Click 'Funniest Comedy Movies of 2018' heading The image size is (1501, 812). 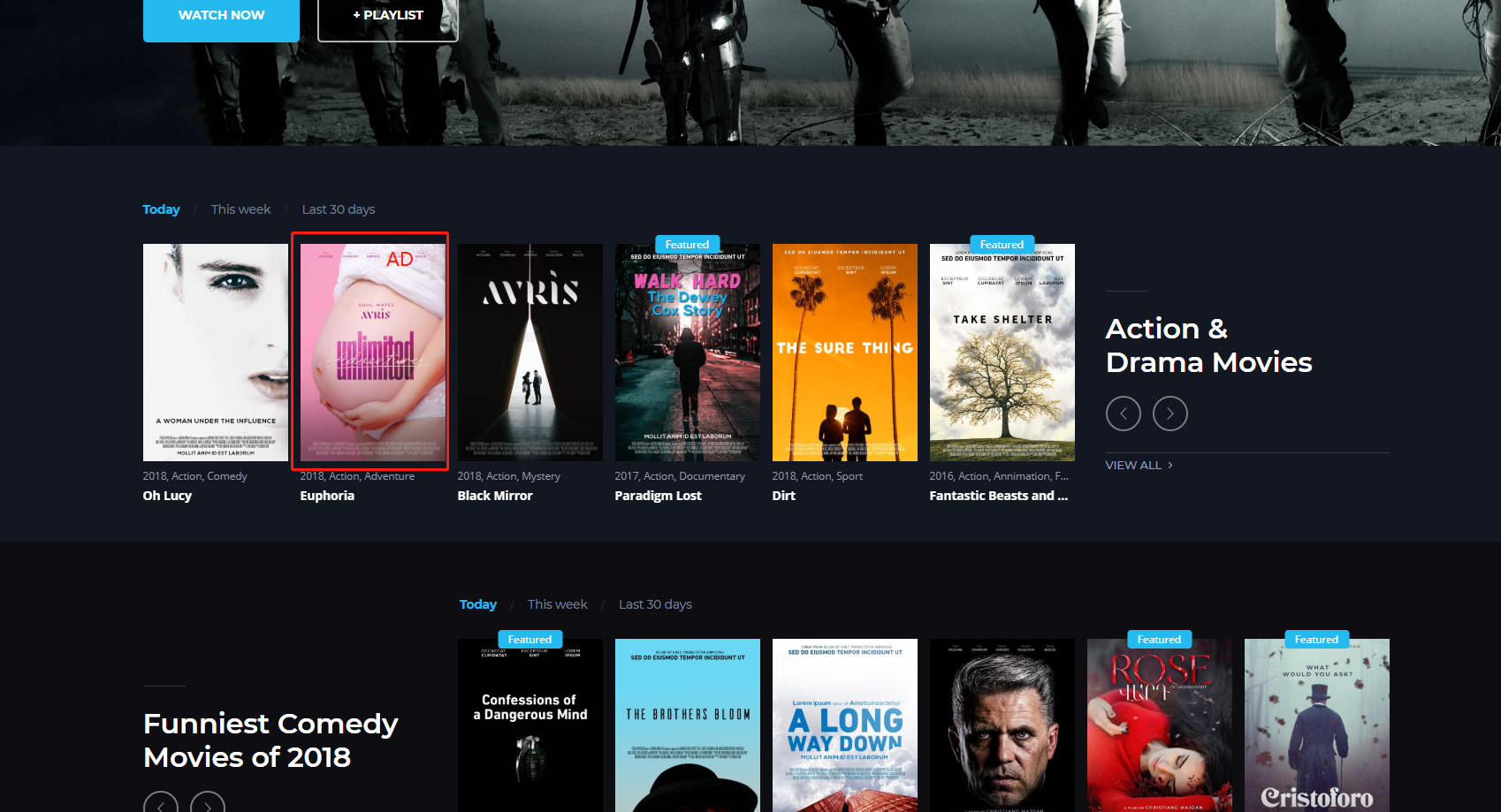pyautogui.click(x=270, y=740)
